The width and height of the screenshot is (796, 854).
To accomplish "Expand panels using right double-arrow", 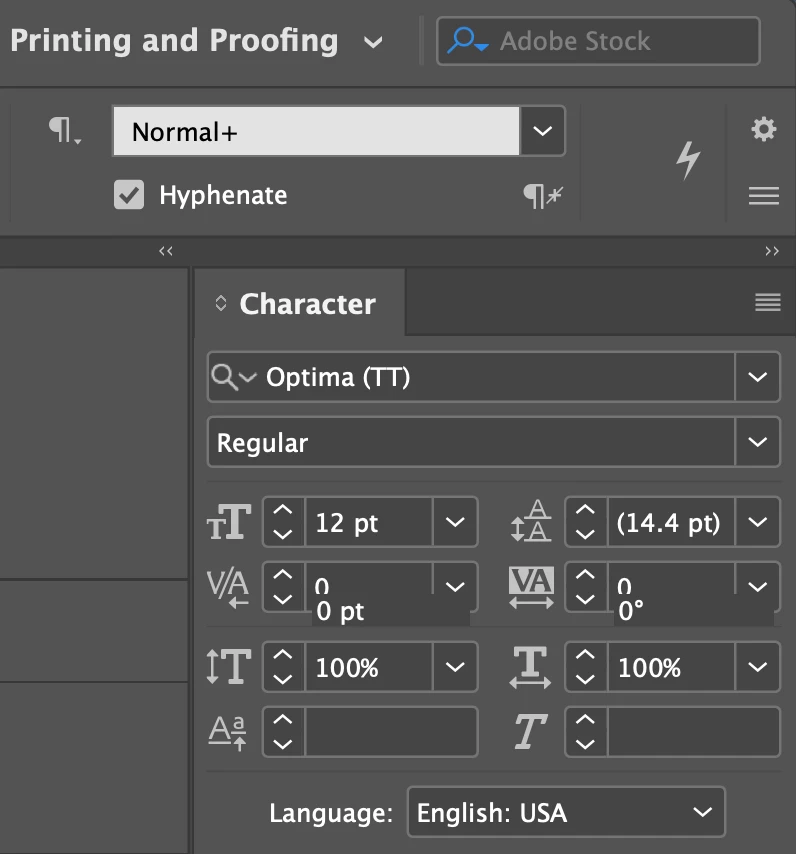I will point(771,251).
